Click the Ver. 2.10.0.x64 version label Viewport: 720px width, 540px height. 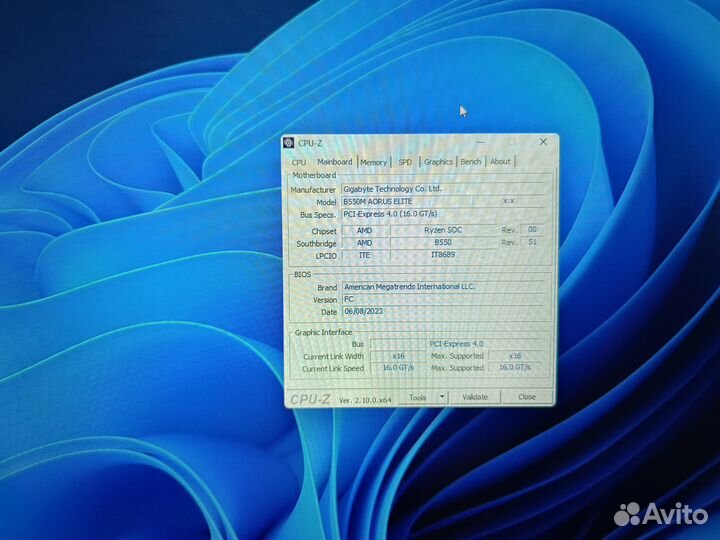pos(366,400)
